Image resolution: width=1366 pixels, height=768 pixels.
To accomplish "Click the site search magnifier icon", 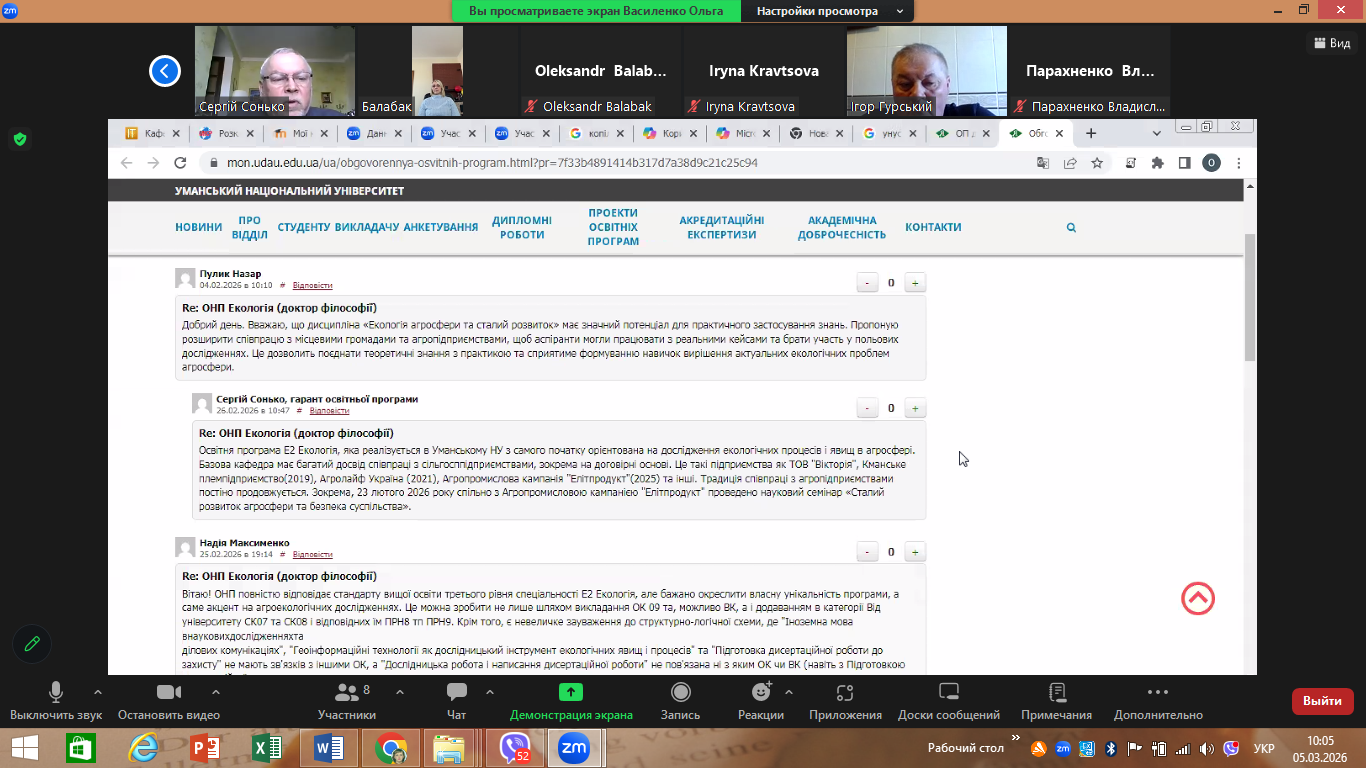I will (x=1071, y=228).
